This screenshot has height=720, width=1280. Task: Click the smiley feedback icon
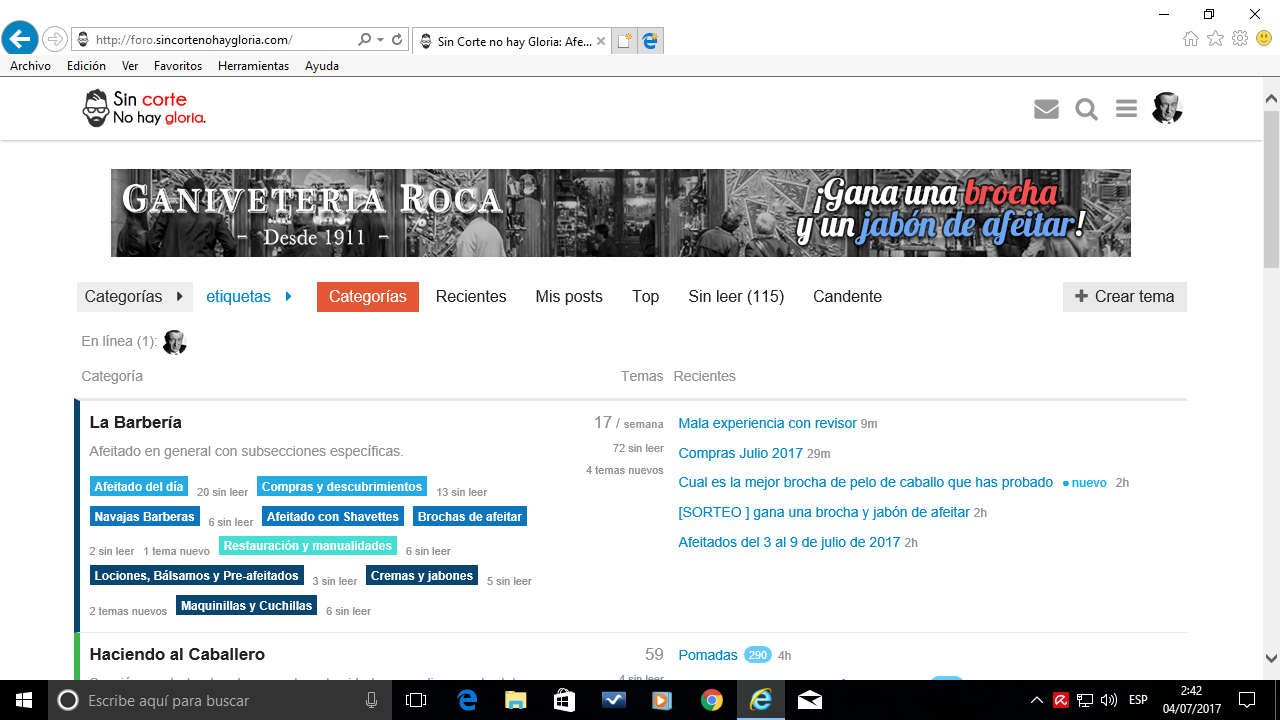click(1263, 39)
